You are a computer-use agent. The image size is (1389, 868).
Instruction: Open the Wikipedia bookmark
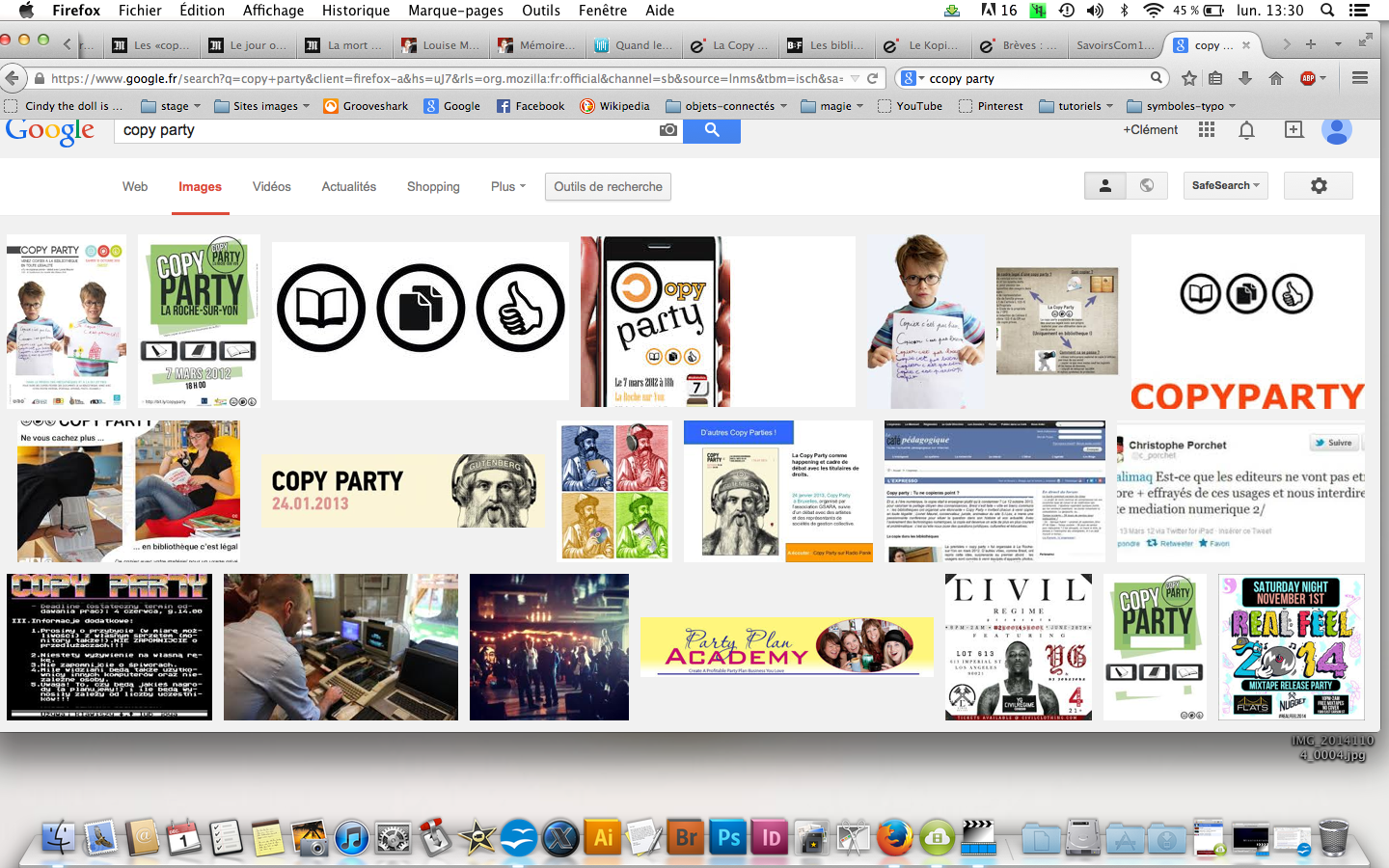pyautogui.click(x=614, y=106)
